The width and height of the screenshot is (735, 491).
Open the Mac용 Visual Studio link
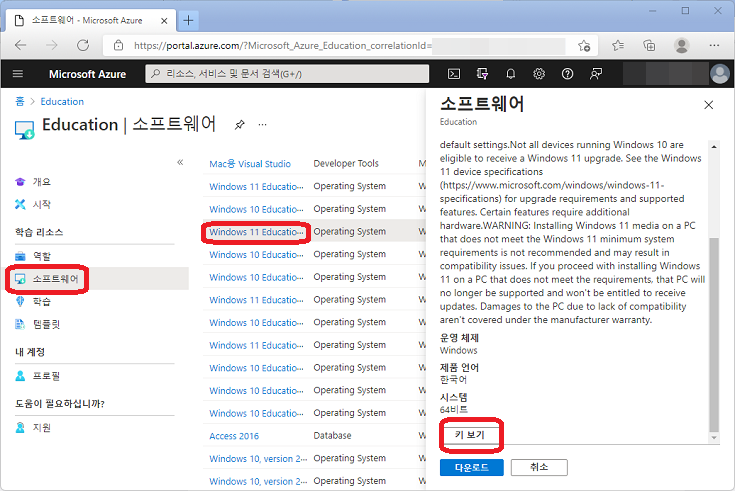click(x=250, y=164)
